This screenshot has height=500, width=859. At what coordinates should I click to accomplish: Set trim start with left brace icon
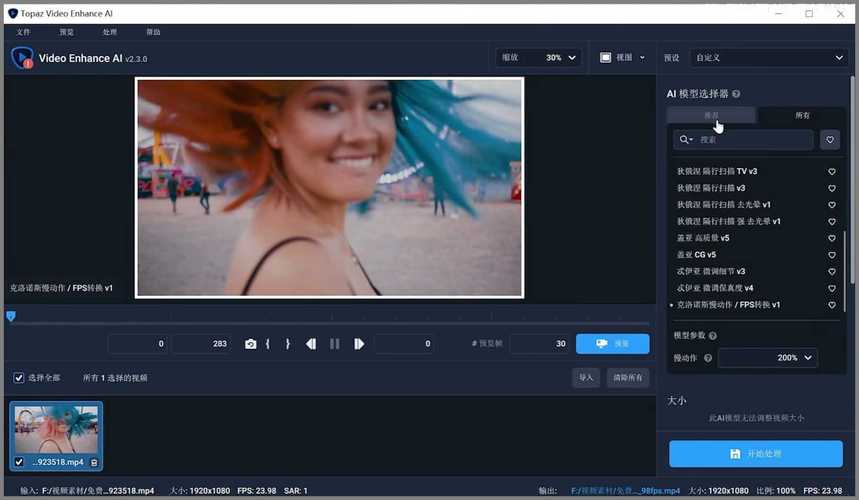(268, 344)
